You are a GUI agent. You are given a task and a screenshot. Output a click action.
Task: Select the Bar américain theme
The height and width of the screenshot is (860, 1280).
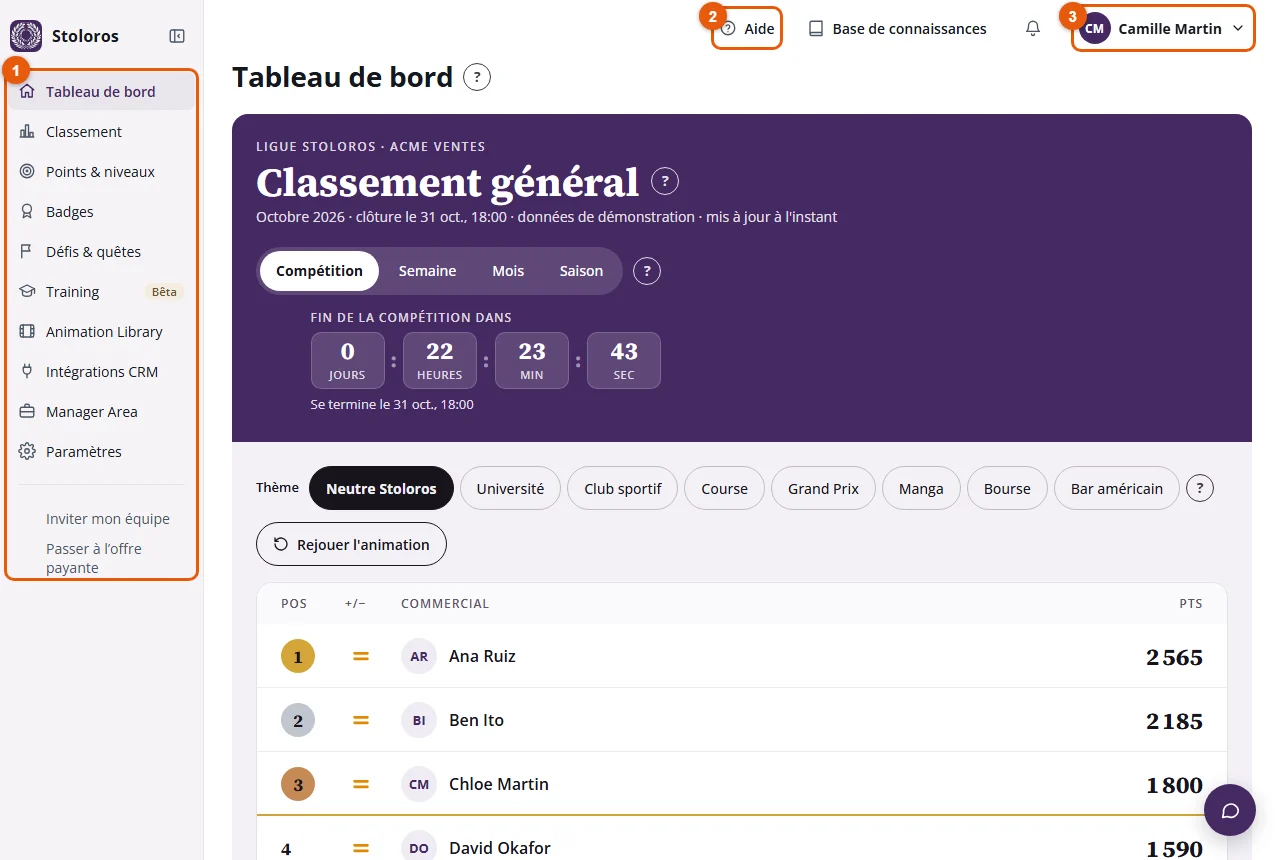[1117, 489]
